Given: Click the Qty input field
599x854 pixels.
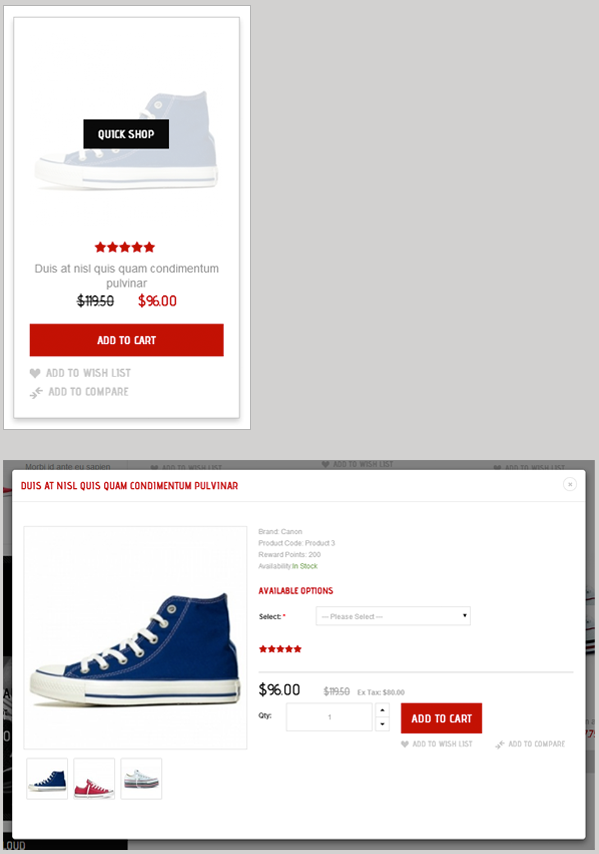Looking at the screenshot, I should tap(329, 717).
